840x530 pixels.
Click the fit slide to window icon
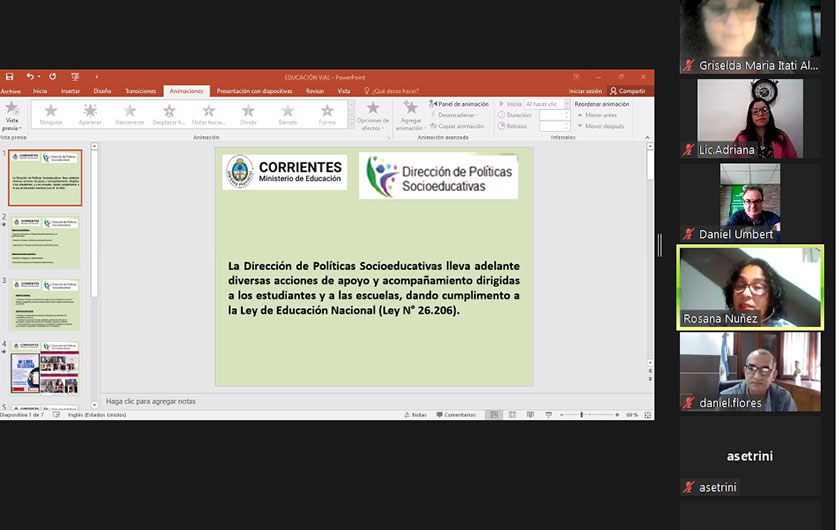[648, 415]
